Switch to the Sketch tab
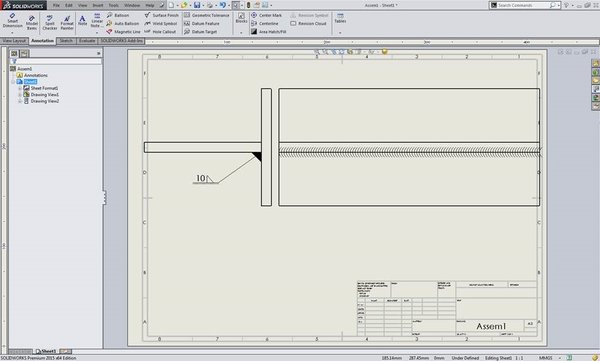Image resolution: width=600 pixels, height=361 pixels. pos(66,41)
